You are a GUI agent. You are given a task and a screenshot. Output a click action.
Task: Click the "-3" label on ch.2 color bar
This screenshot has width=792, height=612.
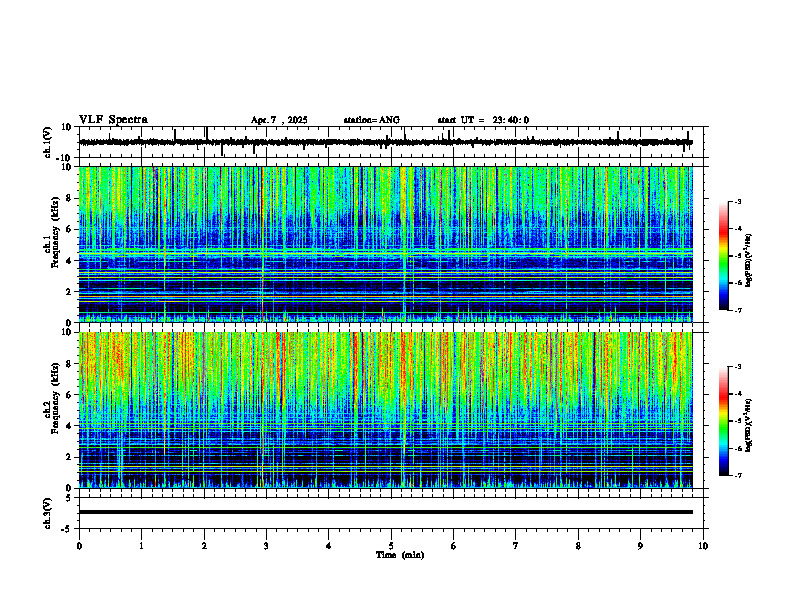(738, 367)
